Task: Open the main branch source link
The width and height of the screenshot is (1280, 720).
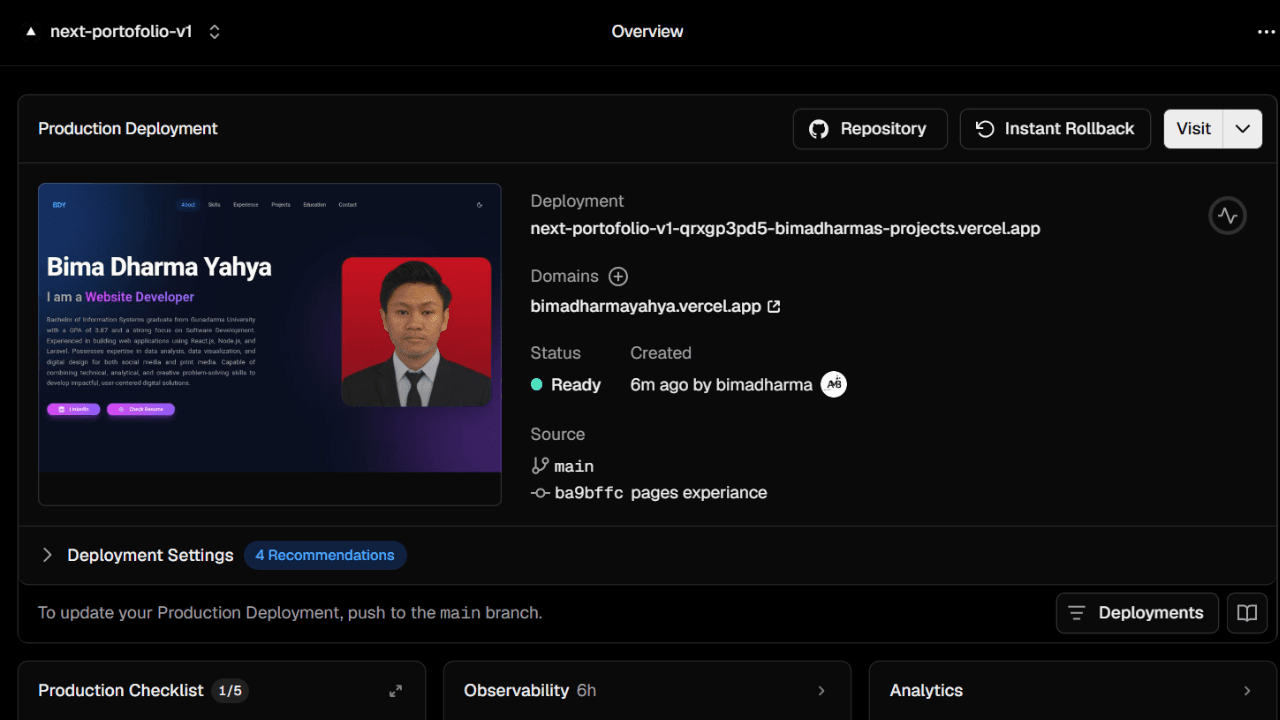Action: click(562, 466)
